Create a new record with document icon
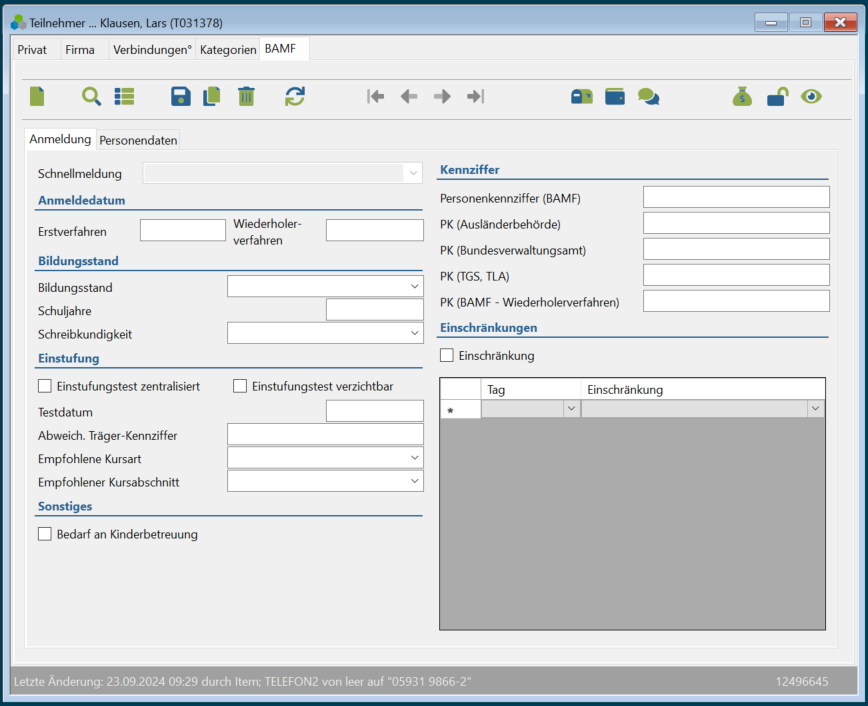868x706 pixels. (37, 96)
